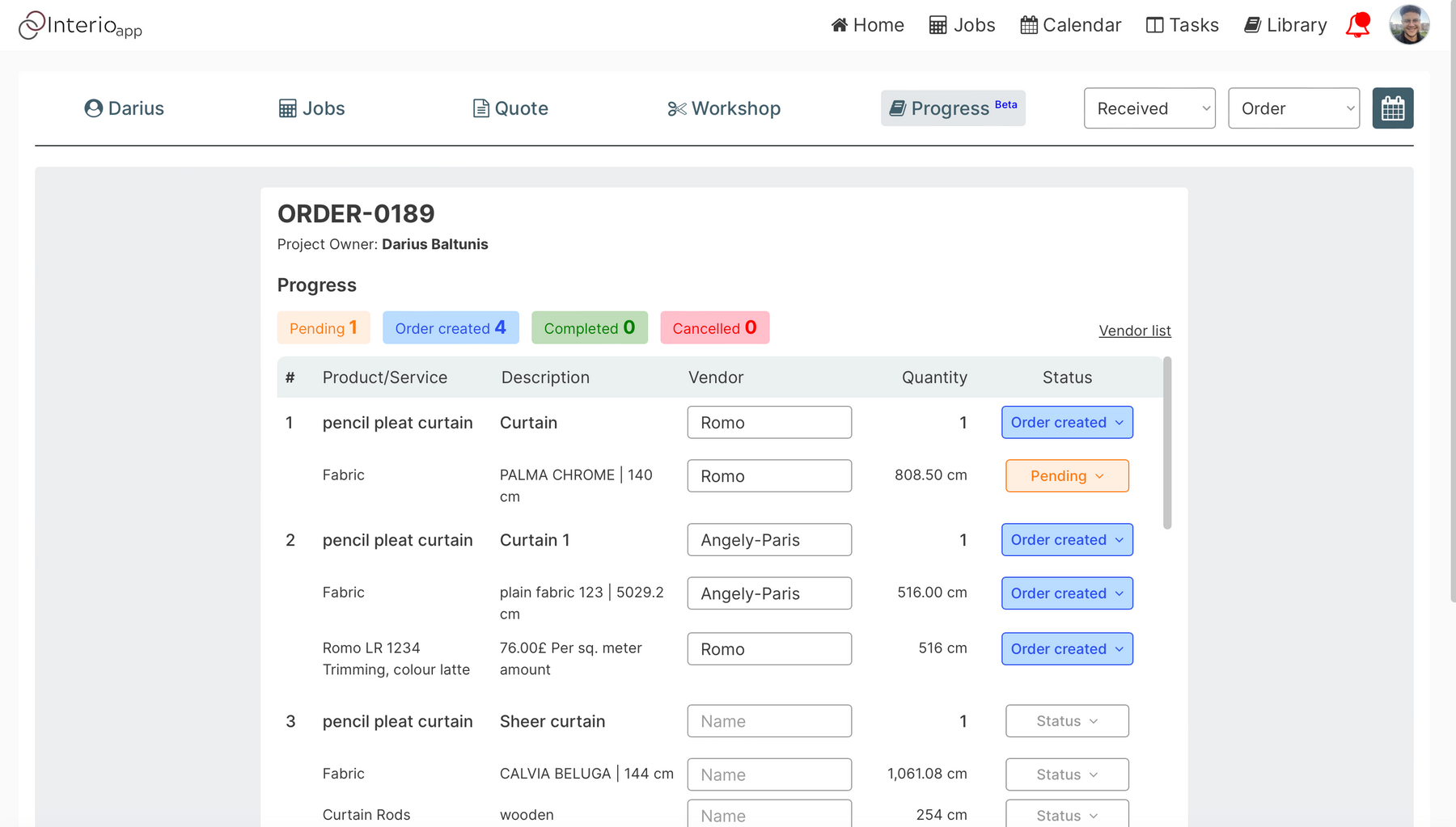This screenshot has height=827, width=1456.
Task: Set status for CALVIA BELUGA fabric
Action: tap(1067, 774)
